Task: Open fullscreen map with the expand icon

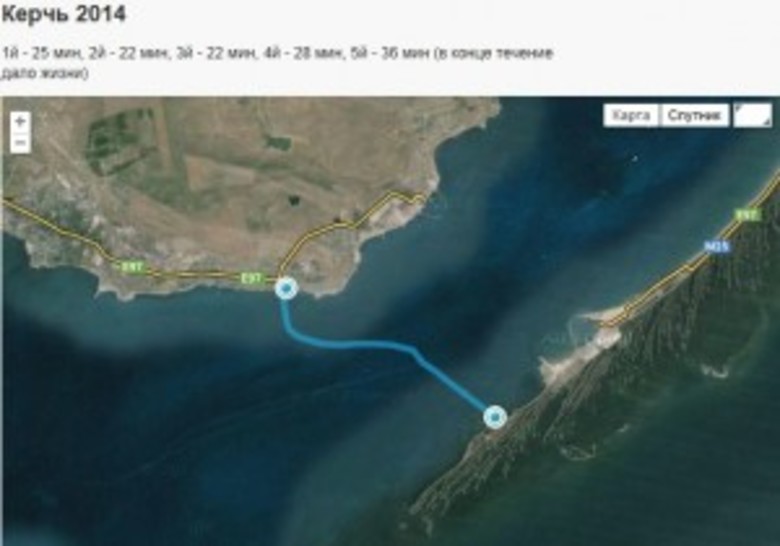Action: pyautogui.click(x=753, y=115)
